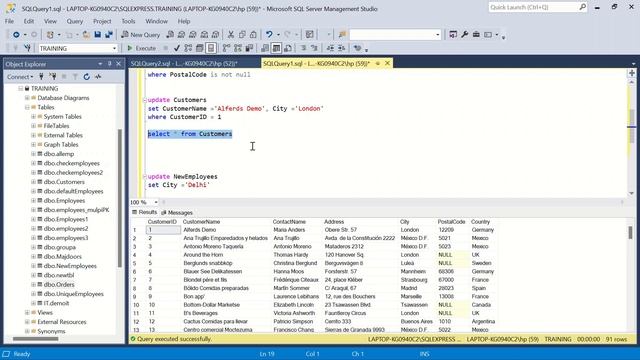640x360 pixels.
Task: Click the Decrease Indent icon
Action: tap(330, 48)
